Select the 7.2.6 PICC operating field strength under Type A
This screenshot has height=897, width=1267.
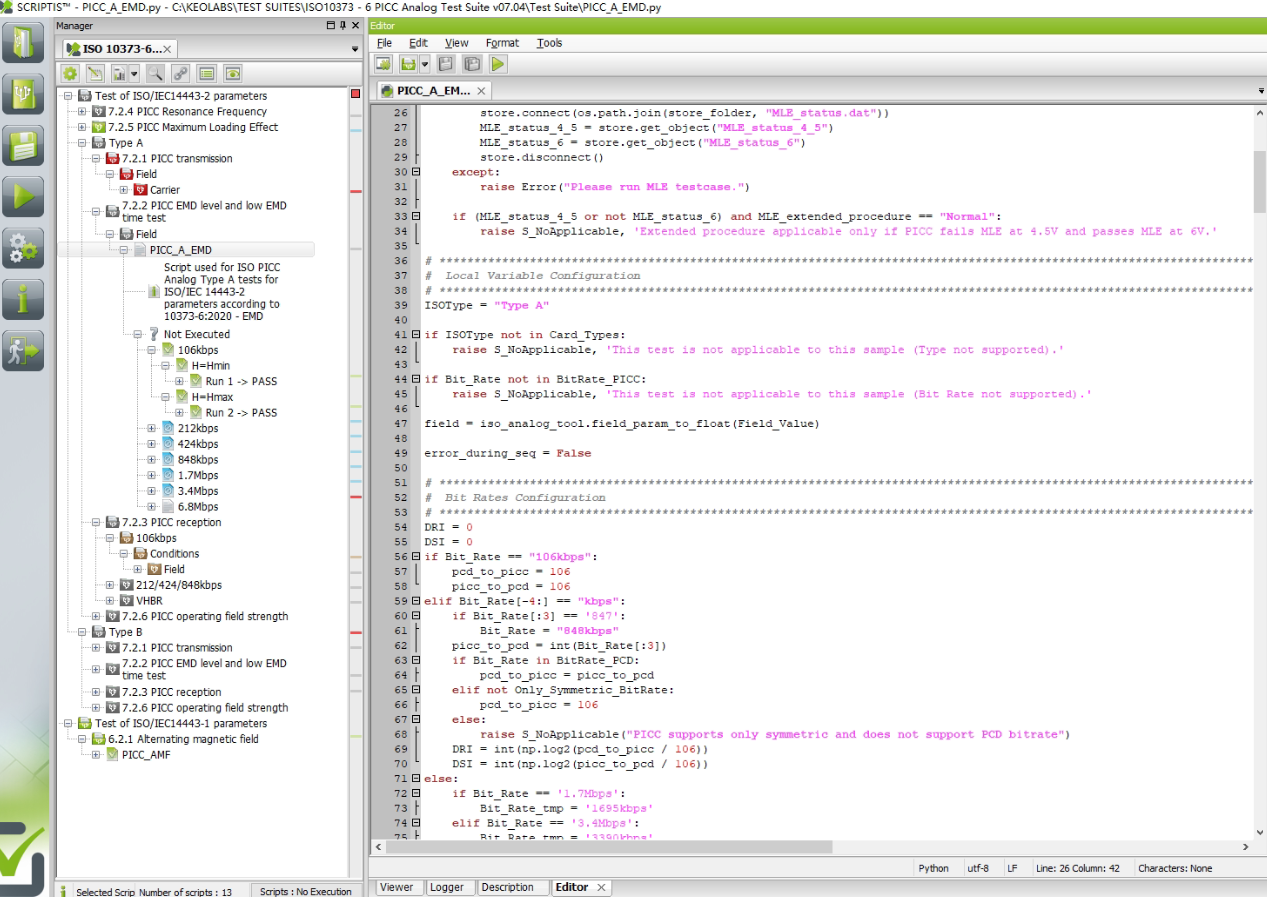point(204,617)
